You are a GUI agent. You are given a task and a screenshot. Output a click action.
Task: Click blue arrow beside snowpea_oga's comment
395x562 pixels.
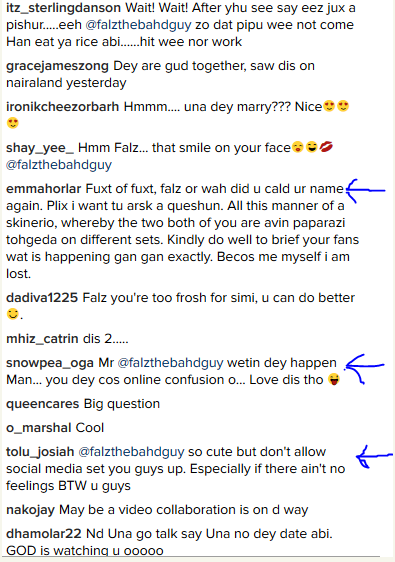point(365,368)
